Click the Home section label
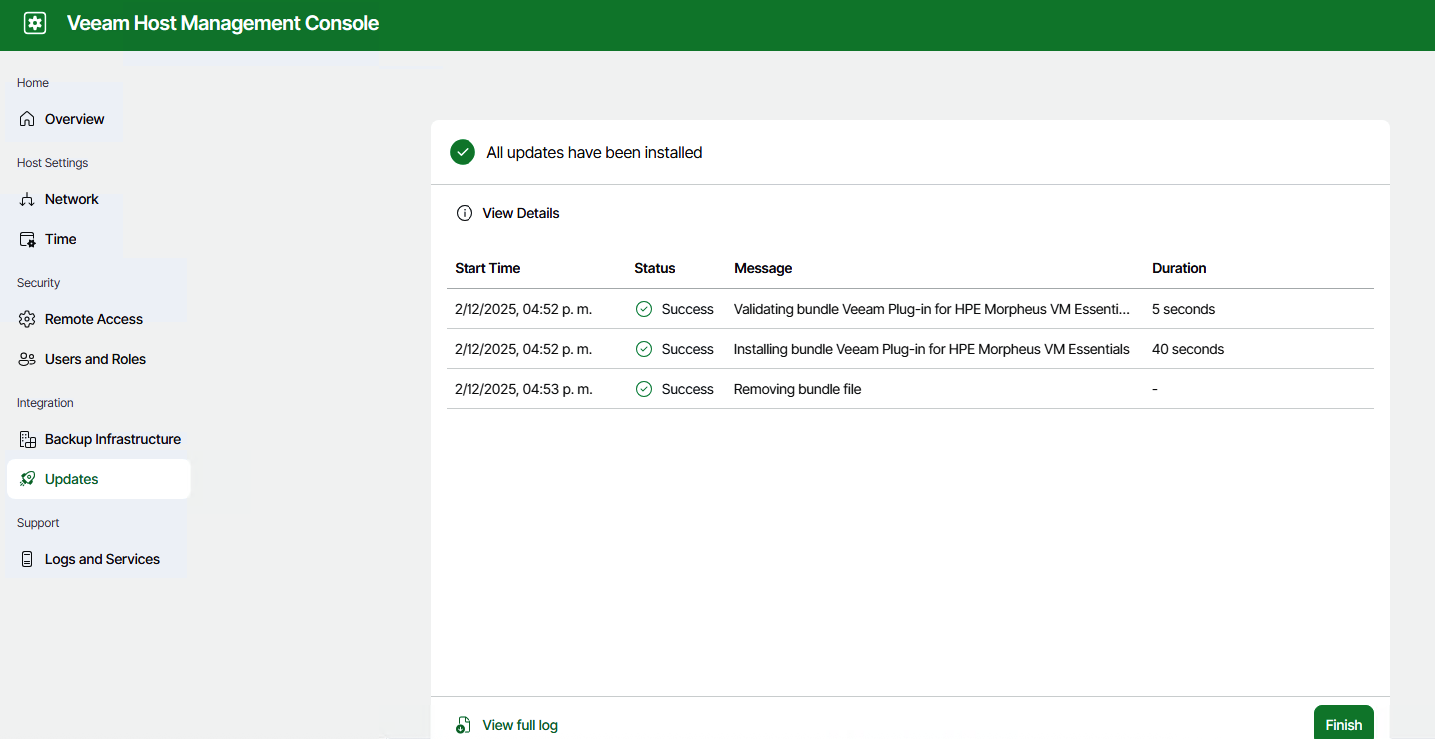The height and width of the screenshot is (739, 1435). click(x=33, y=83)
